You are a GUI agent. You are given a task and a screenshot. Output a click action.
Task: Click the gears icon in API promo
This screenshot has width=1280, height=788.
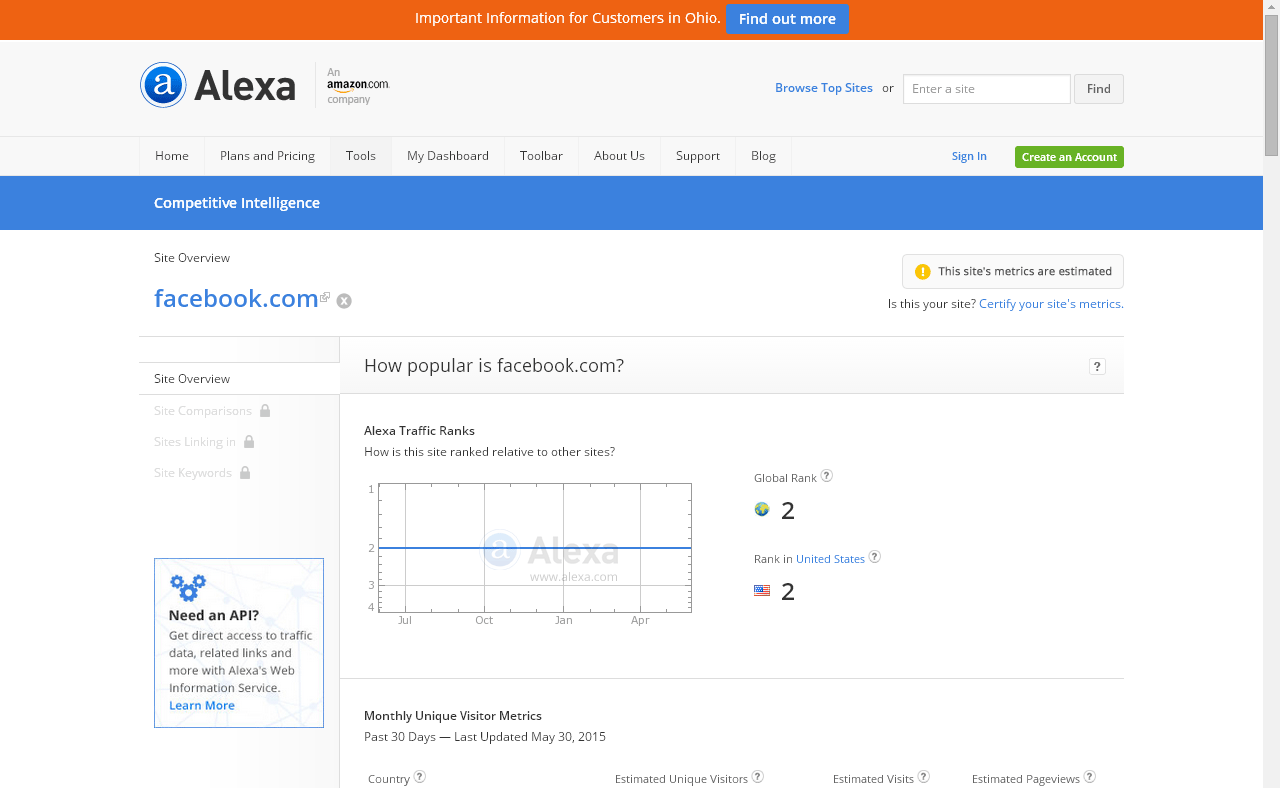188,587
